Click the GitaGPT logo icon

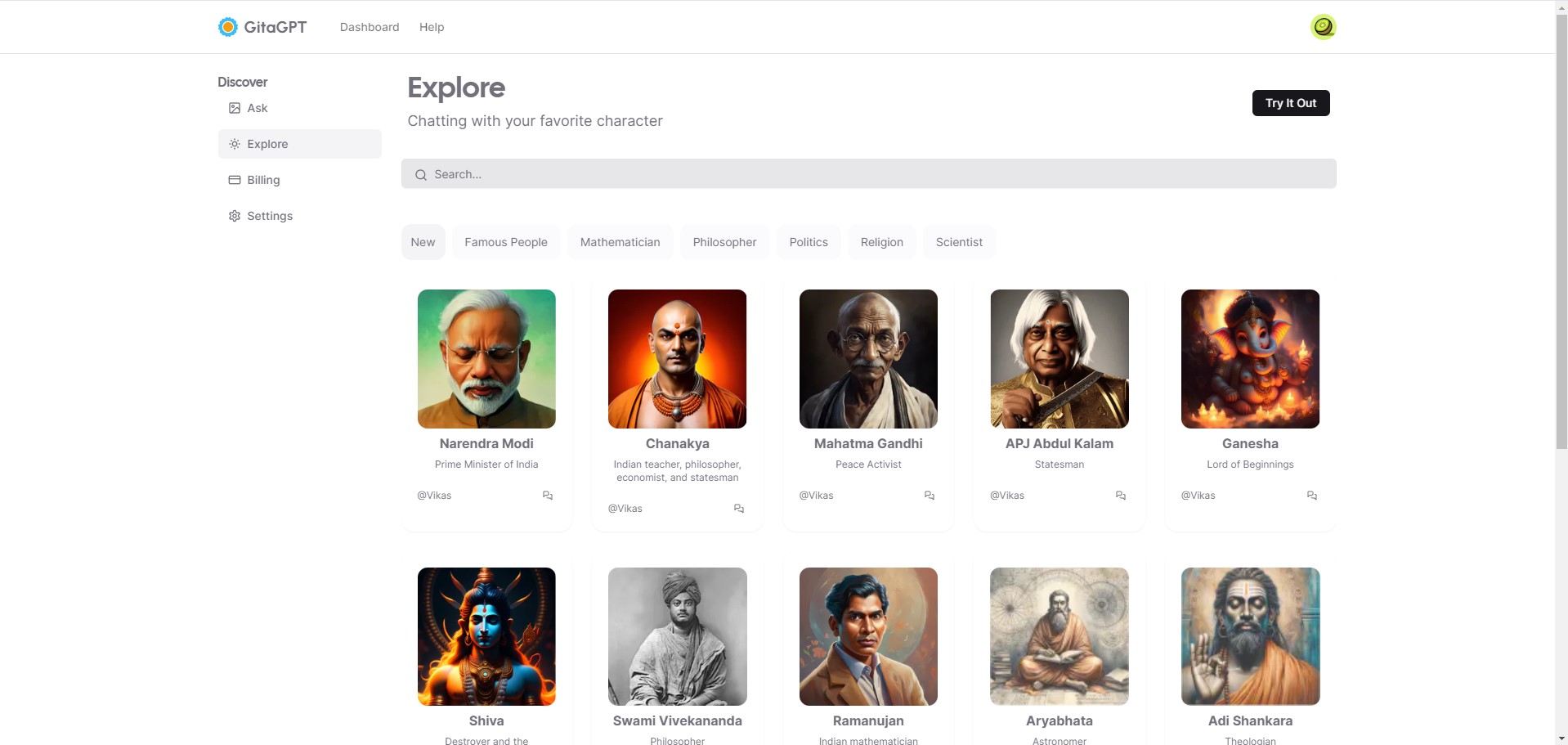(228, 27)
